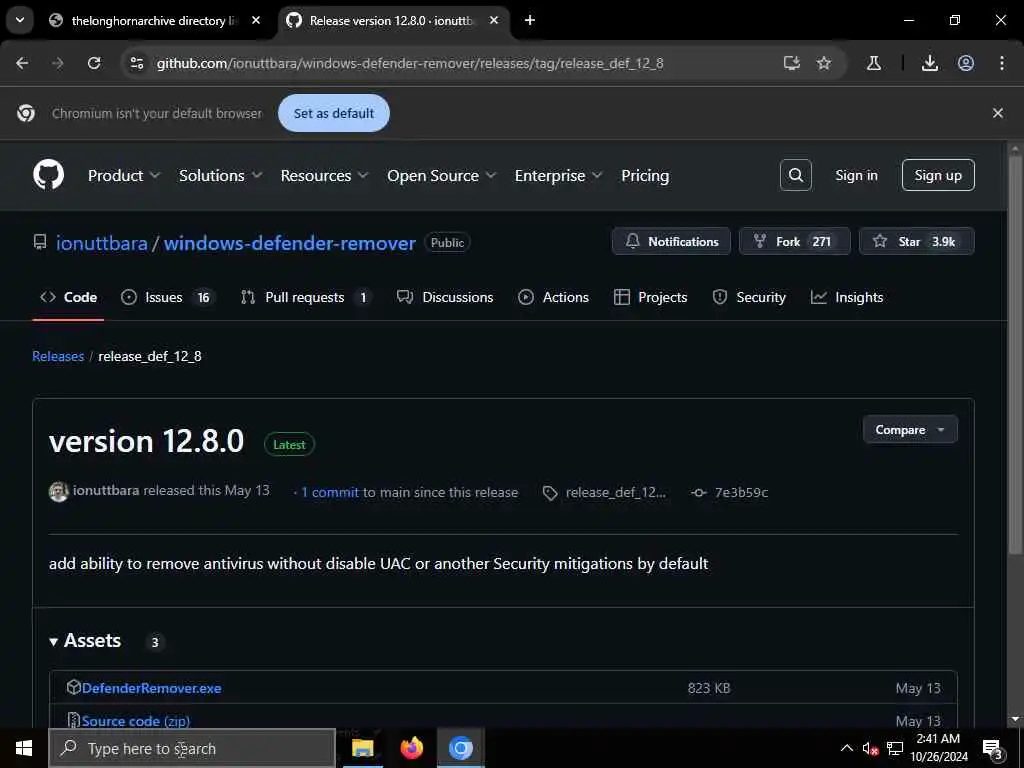1024x768 pixels.
Task: Open ionuttbara owner profile link
Action: (x=102, y=243)
